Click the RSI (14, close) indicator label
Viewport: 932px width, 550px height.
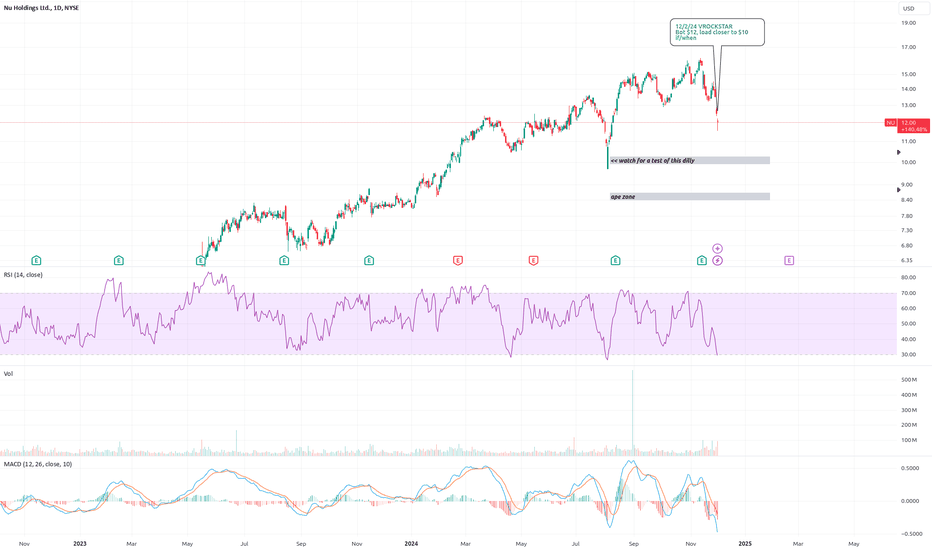pos(23,275)
